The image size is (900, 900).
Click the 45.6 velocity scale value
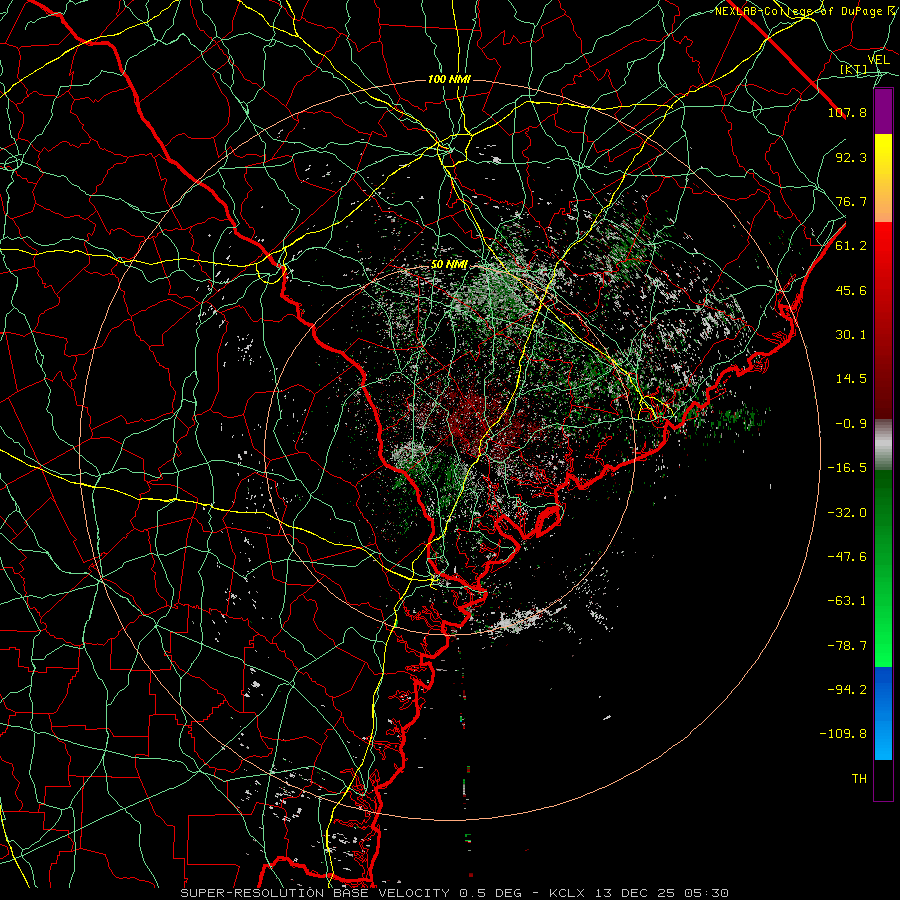point(851,290)
